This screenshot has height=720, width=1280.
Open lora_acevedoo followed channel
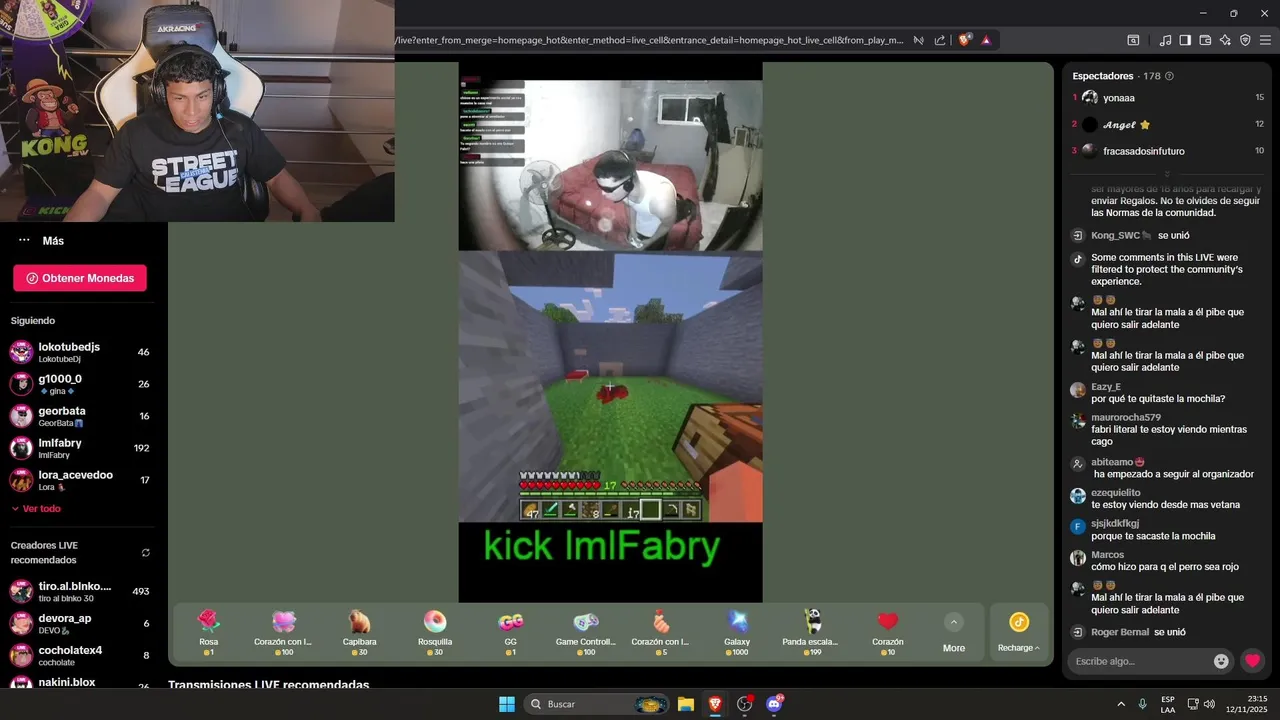click(80, 480)
